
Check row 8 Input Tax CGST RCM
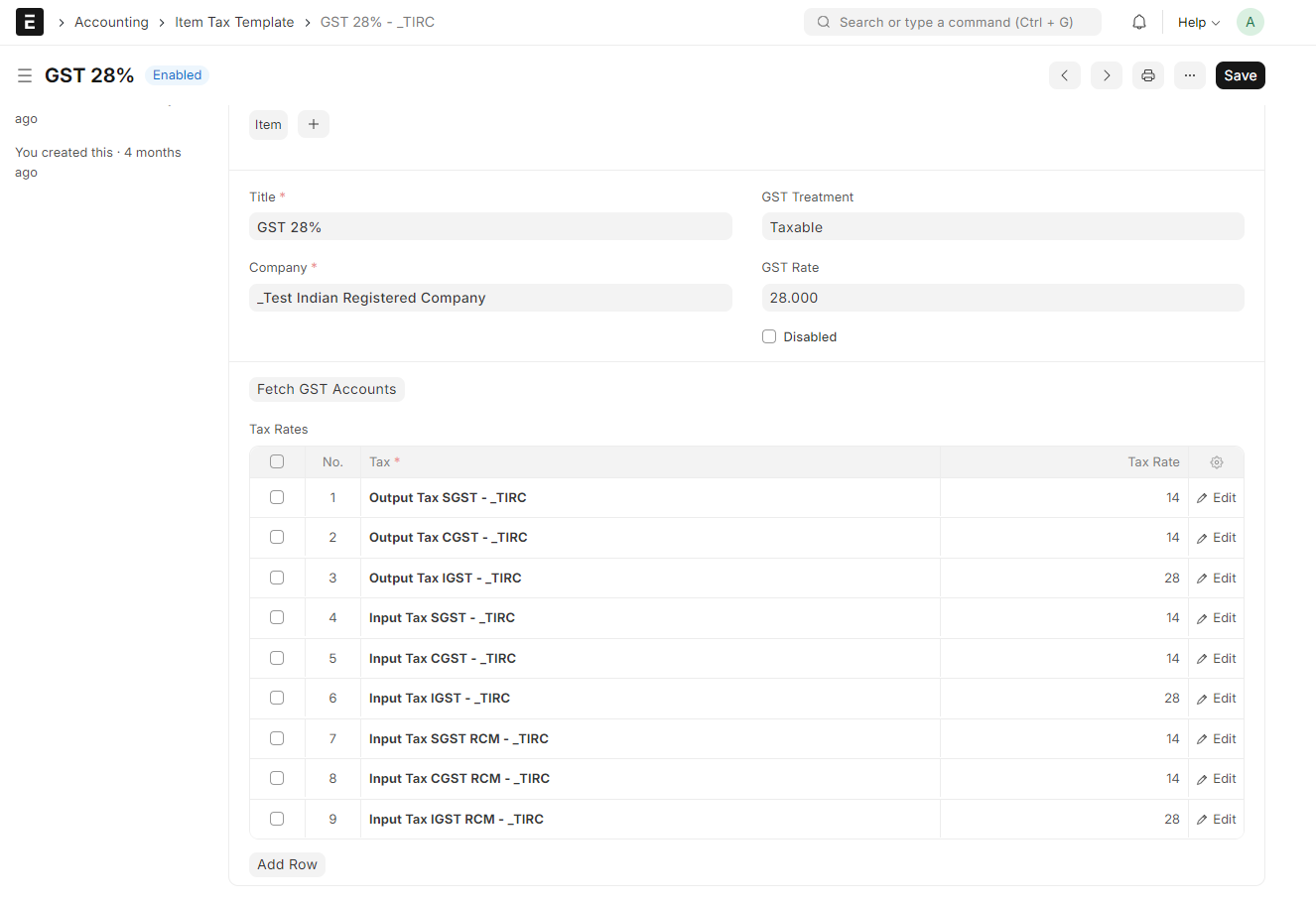click(277, 778)
